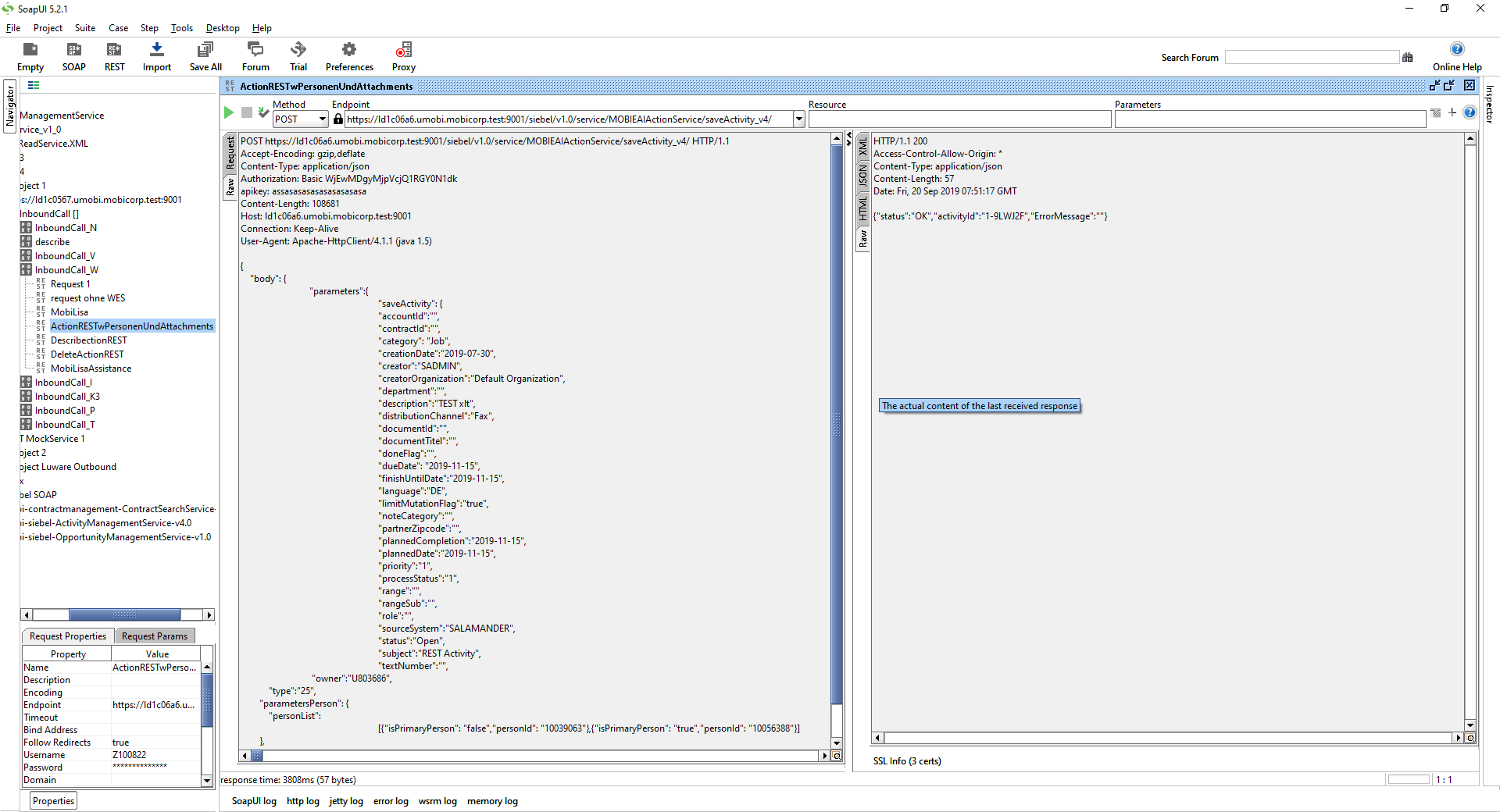
Task: Open http log
Action: [303, 801]
